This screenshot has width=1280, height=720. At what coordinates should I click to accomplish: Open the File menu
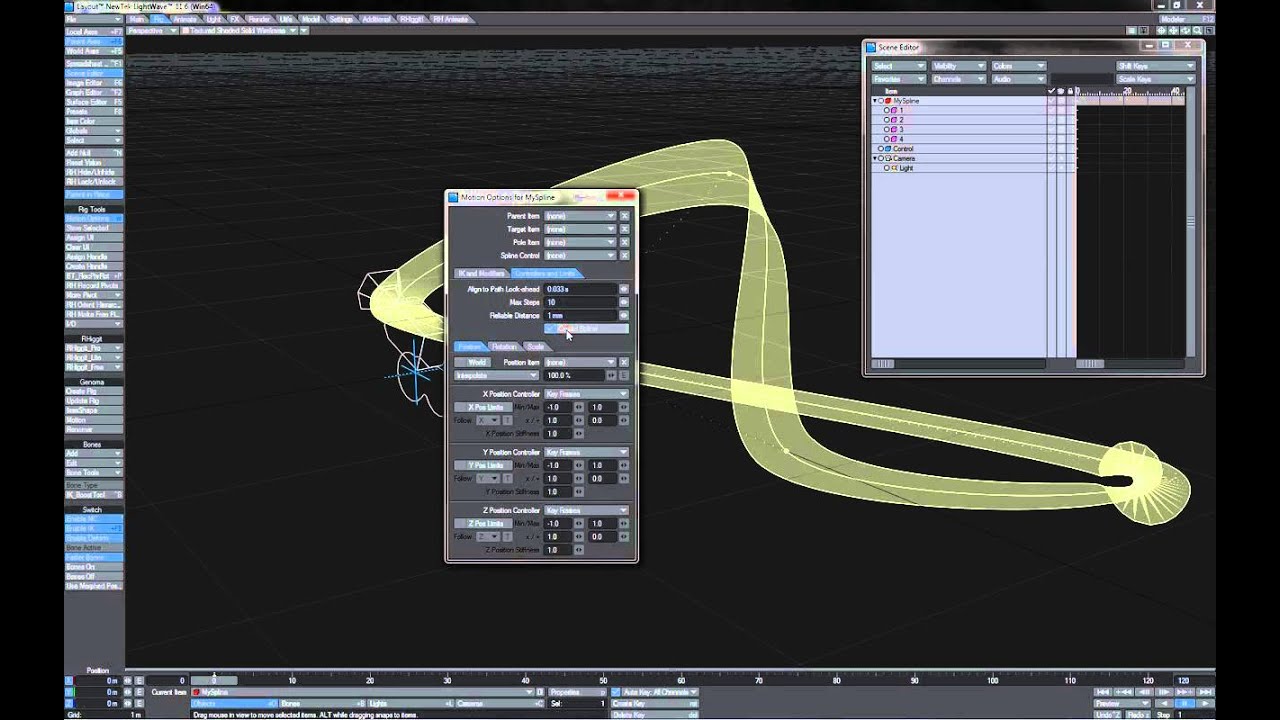coord(94,19)
